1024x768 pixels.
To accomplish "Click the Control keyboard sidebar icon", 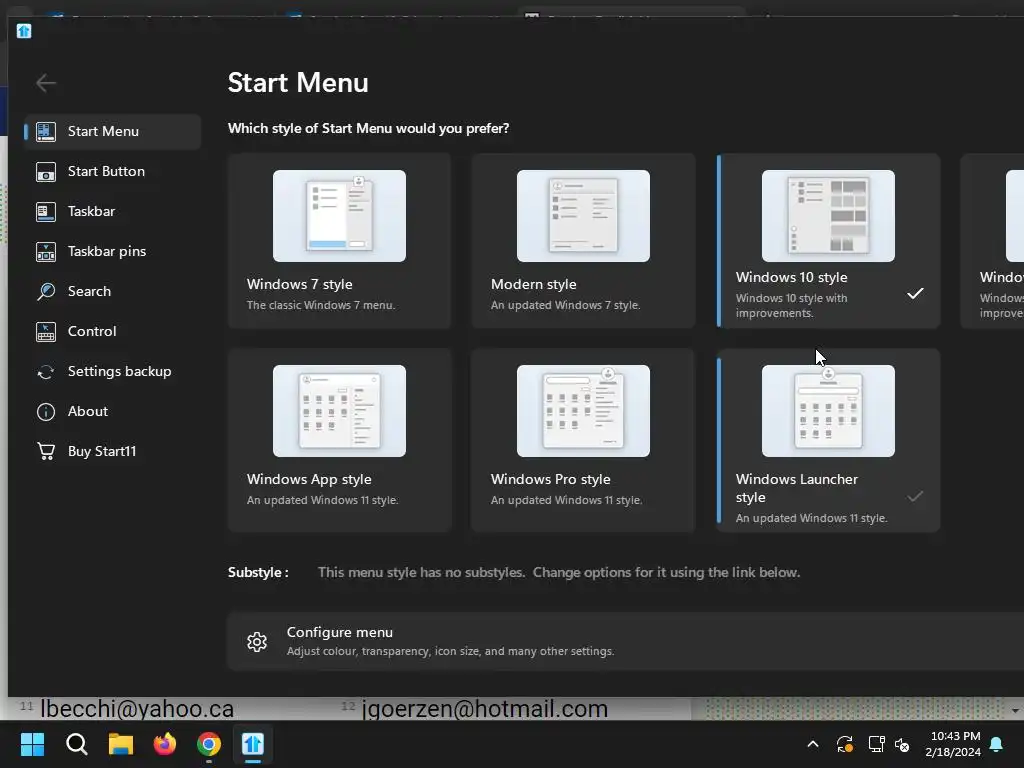I will tap(46, 332).
